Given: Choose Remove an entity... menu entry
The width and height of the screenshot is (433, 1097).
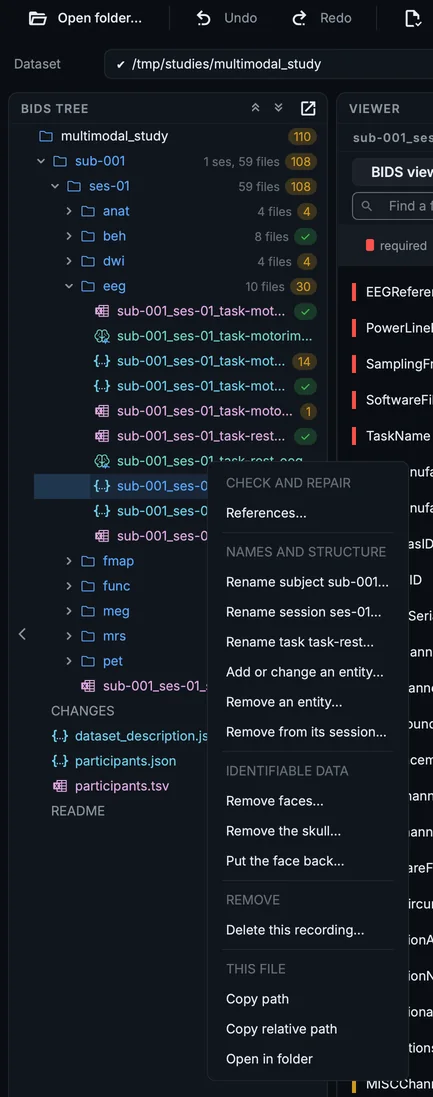Looking at the screenshot, I should 308,702.
